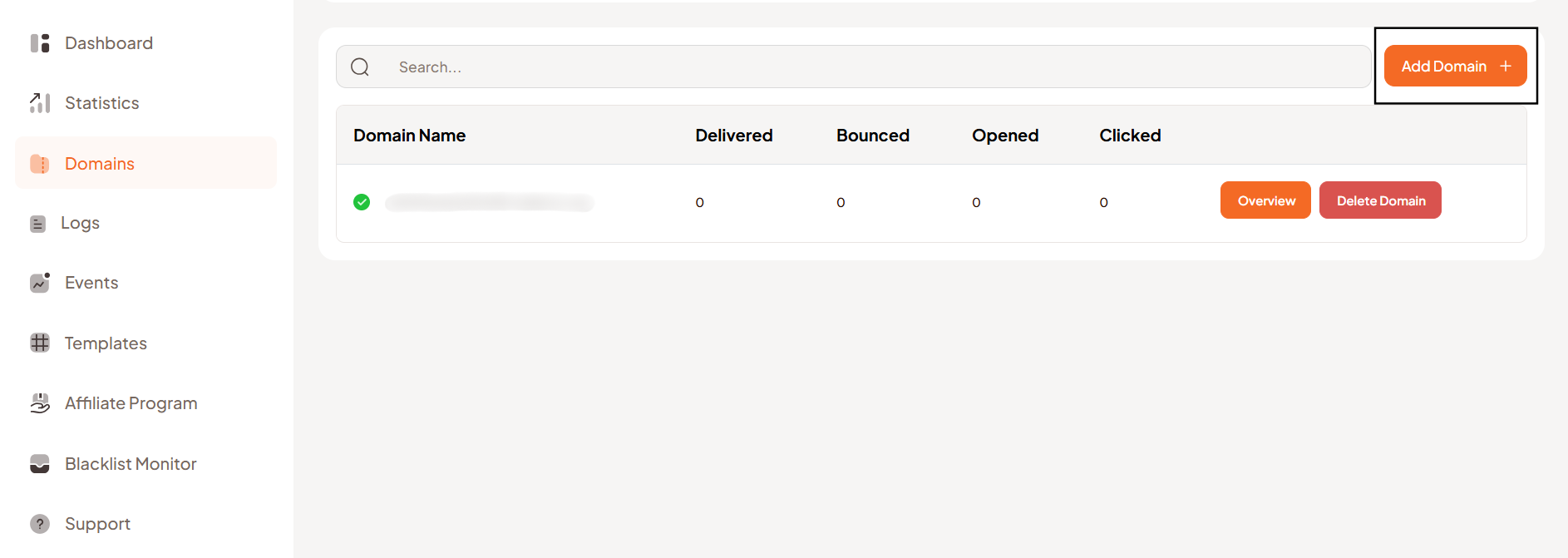
Task: Select the blurred domain name row
Action: pos(489,202)
